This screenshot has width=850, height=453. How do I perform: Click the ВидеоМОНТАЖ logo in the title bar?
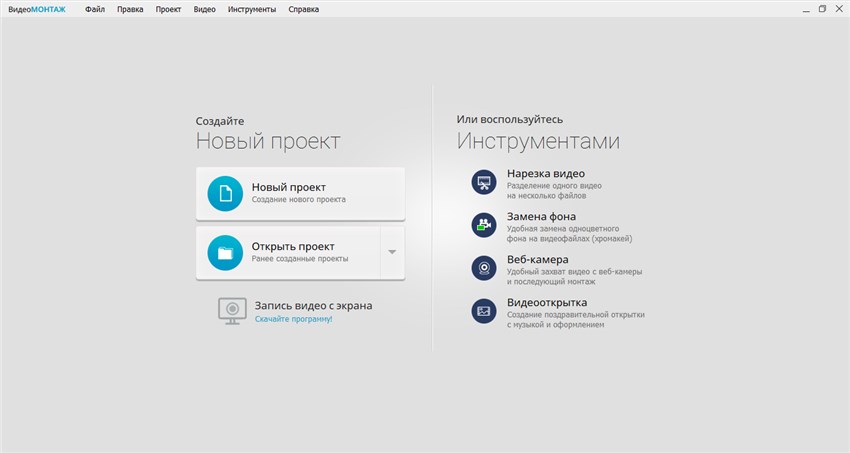coord(36,9)
